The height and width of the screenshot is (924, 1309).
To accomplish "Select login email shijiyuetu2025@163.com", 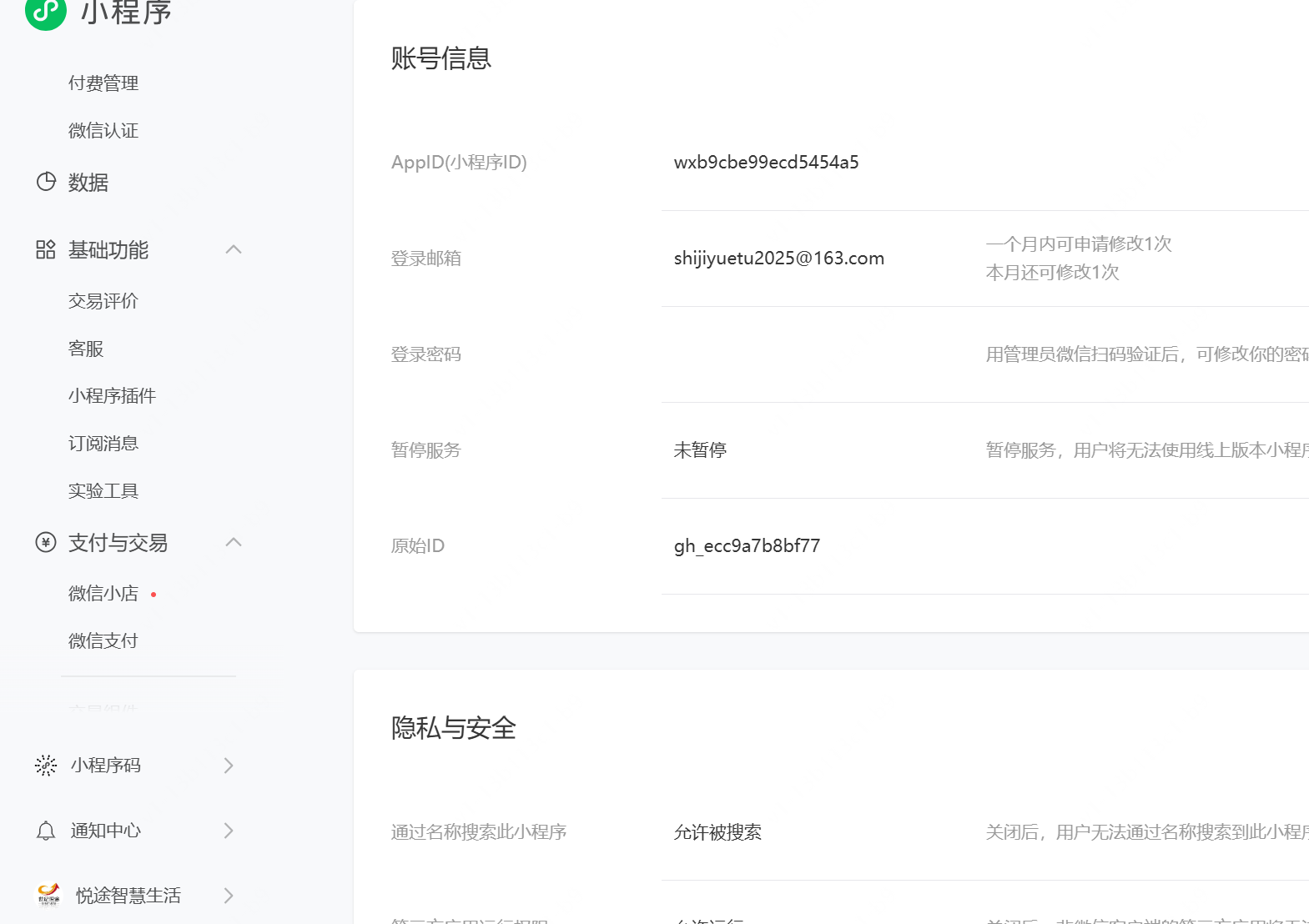I will point(779,258).
